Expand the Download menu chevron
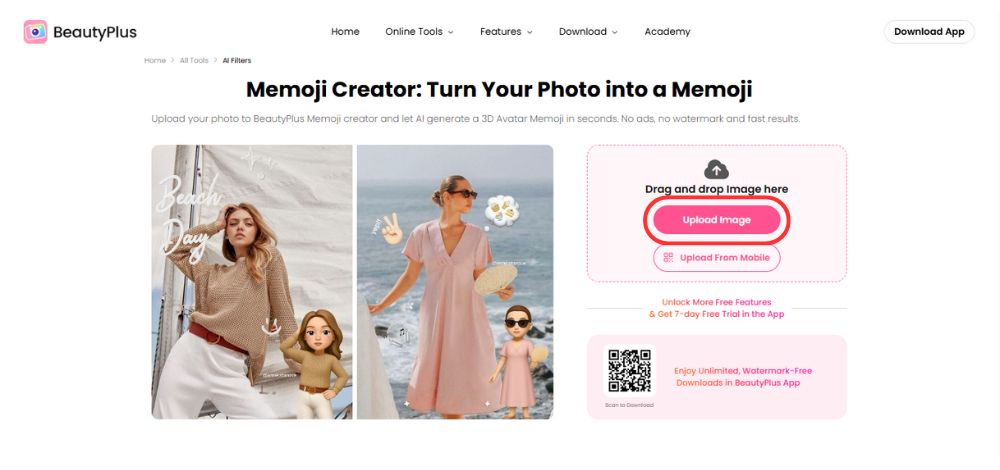 pyautogui.click(x=615, y=32)
